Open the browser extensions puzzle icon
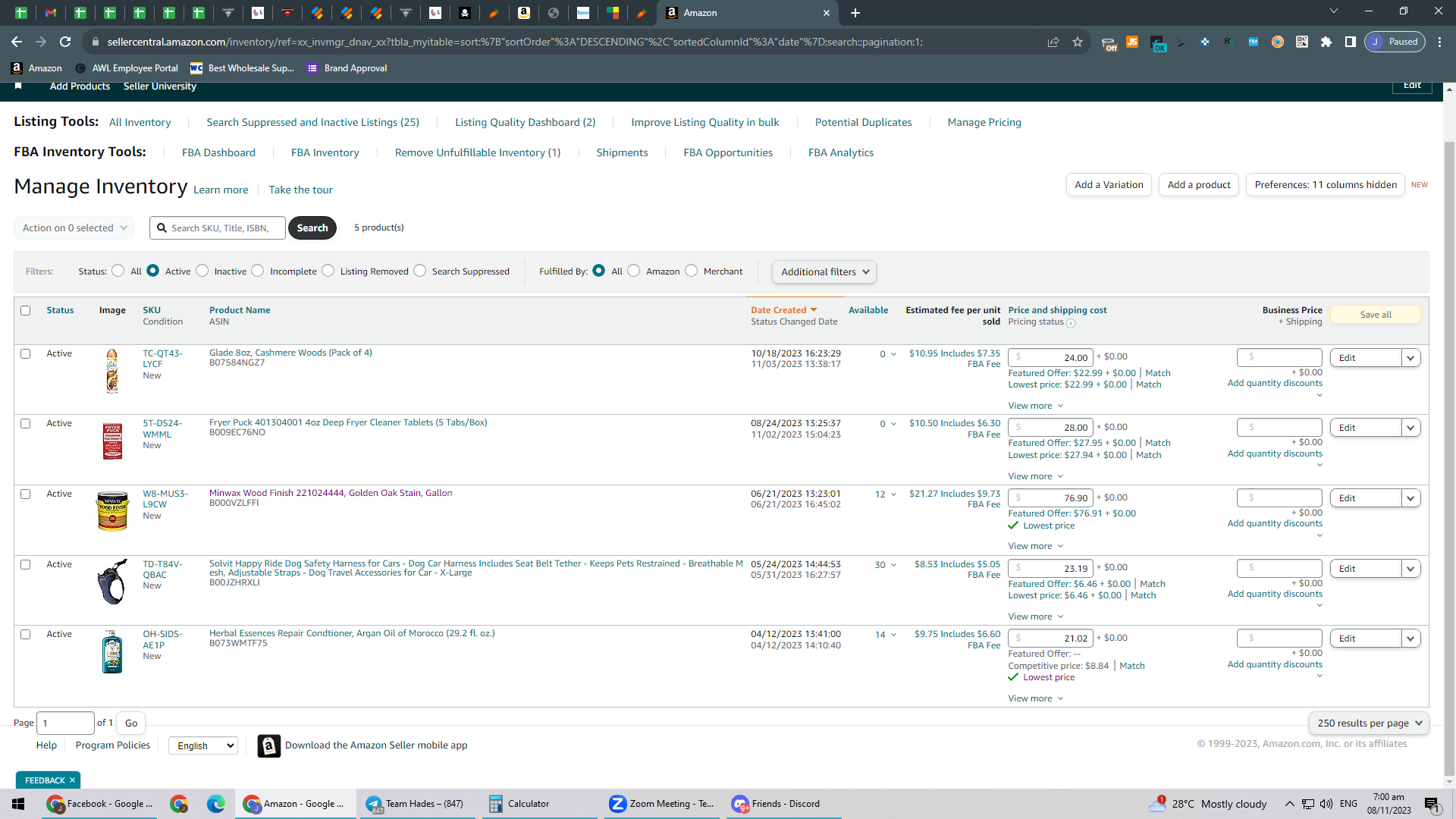The image size is (1456, 819). 1326,42
